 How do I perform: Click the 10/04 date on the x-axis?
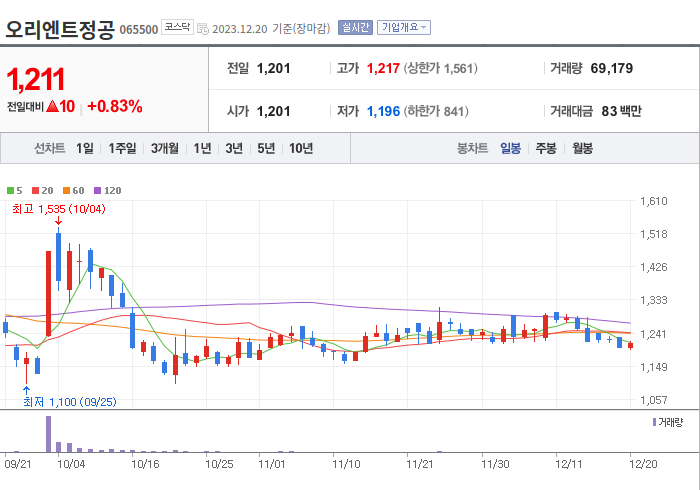tap(71, 464)
